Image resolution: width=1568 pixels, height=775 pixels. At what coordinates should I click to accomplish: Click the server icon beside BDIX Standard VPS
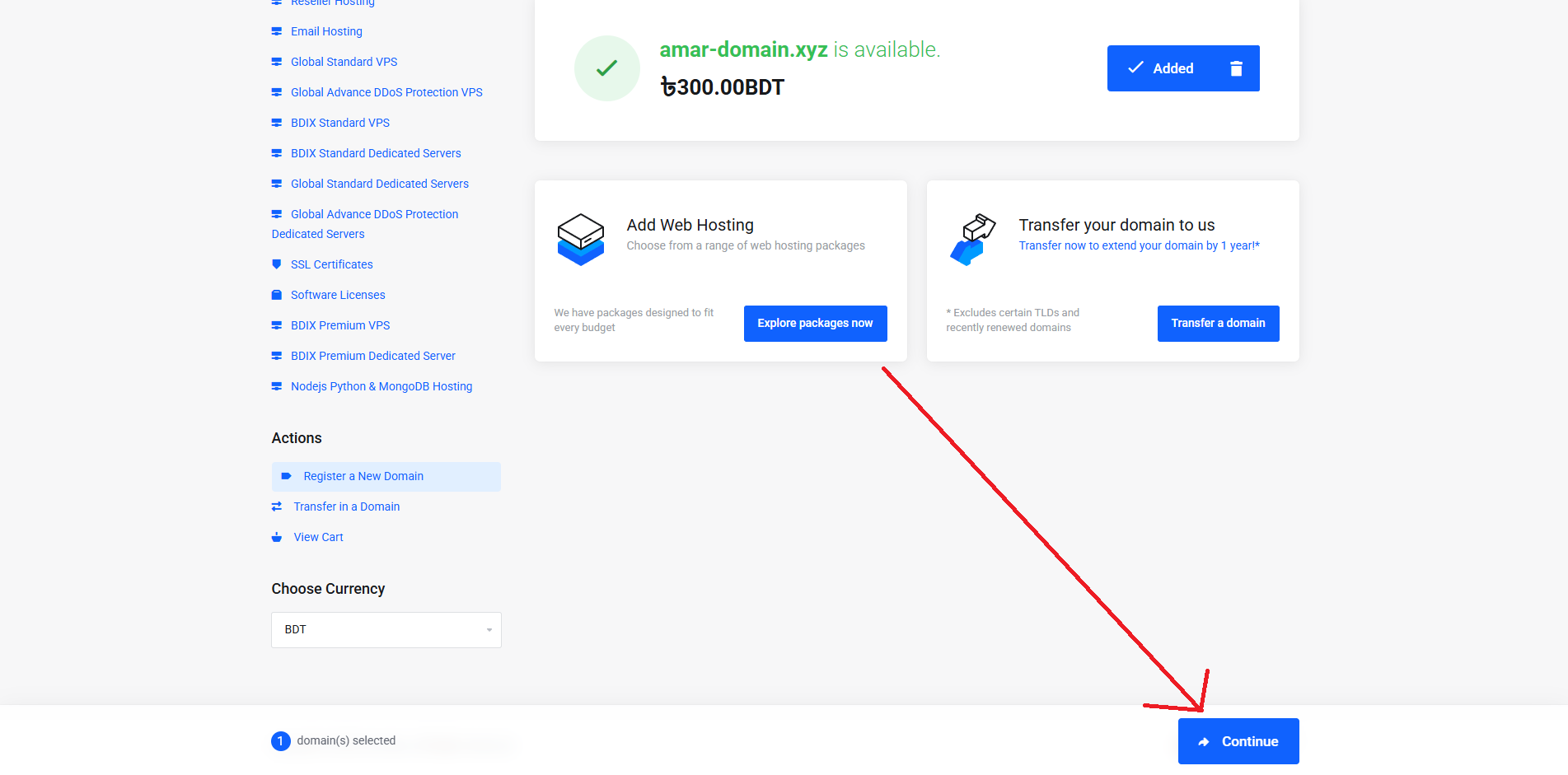(x=277, y=123)
